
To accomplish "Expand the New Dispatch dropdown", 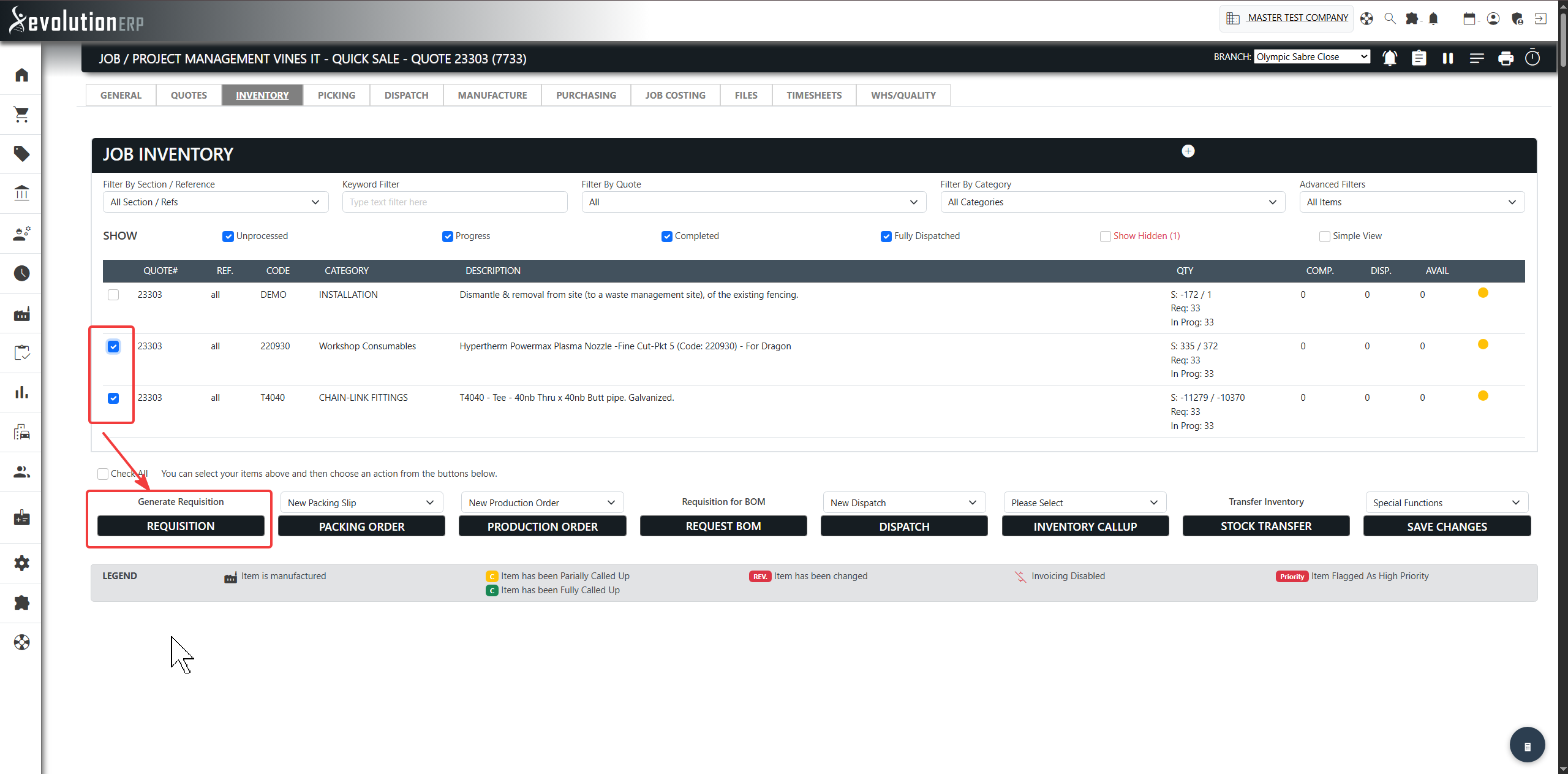I will click(x=904, y=503).
